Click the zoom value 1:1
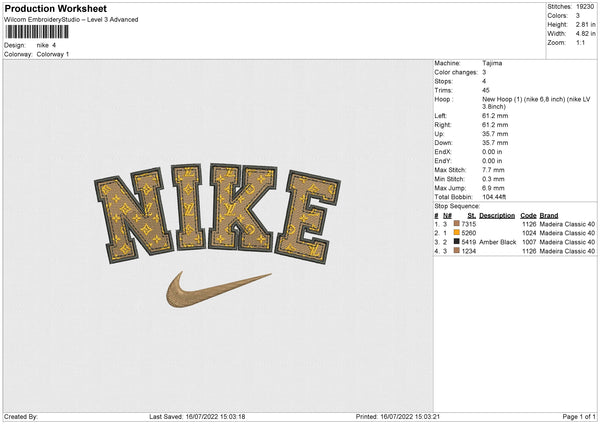 [580, 42]
